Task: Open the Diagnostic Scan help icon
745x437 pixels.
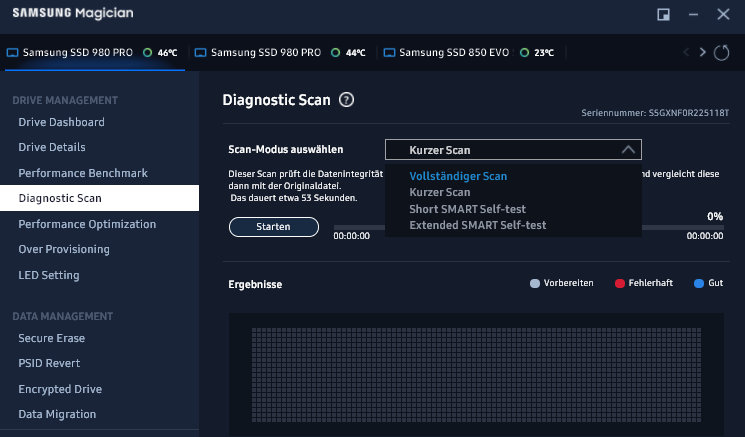Action: (x=346, y=100)
